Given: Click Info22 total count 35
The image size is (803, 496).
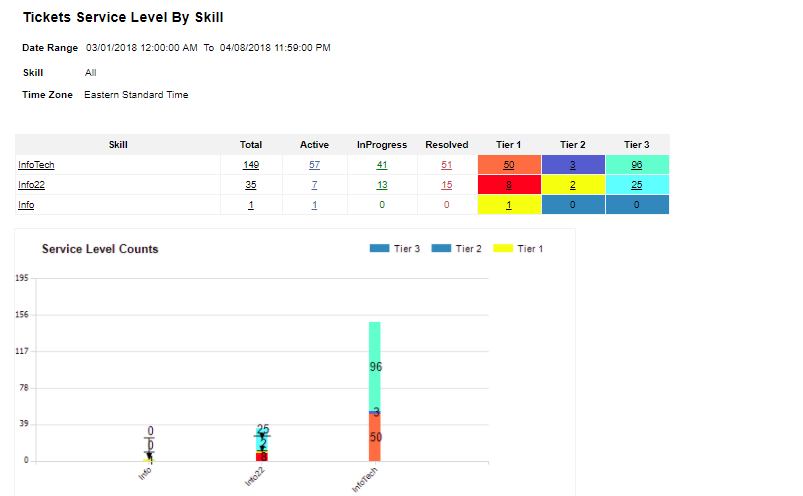Looking at the screenshot, I should pyautogui.click(x=251, y=185).
